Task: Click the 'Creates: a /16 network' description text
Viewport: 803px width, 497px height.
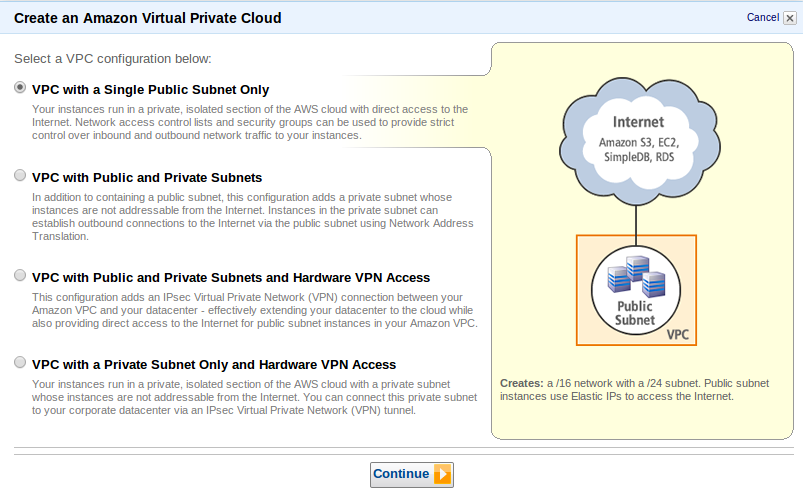Action: 635,390
